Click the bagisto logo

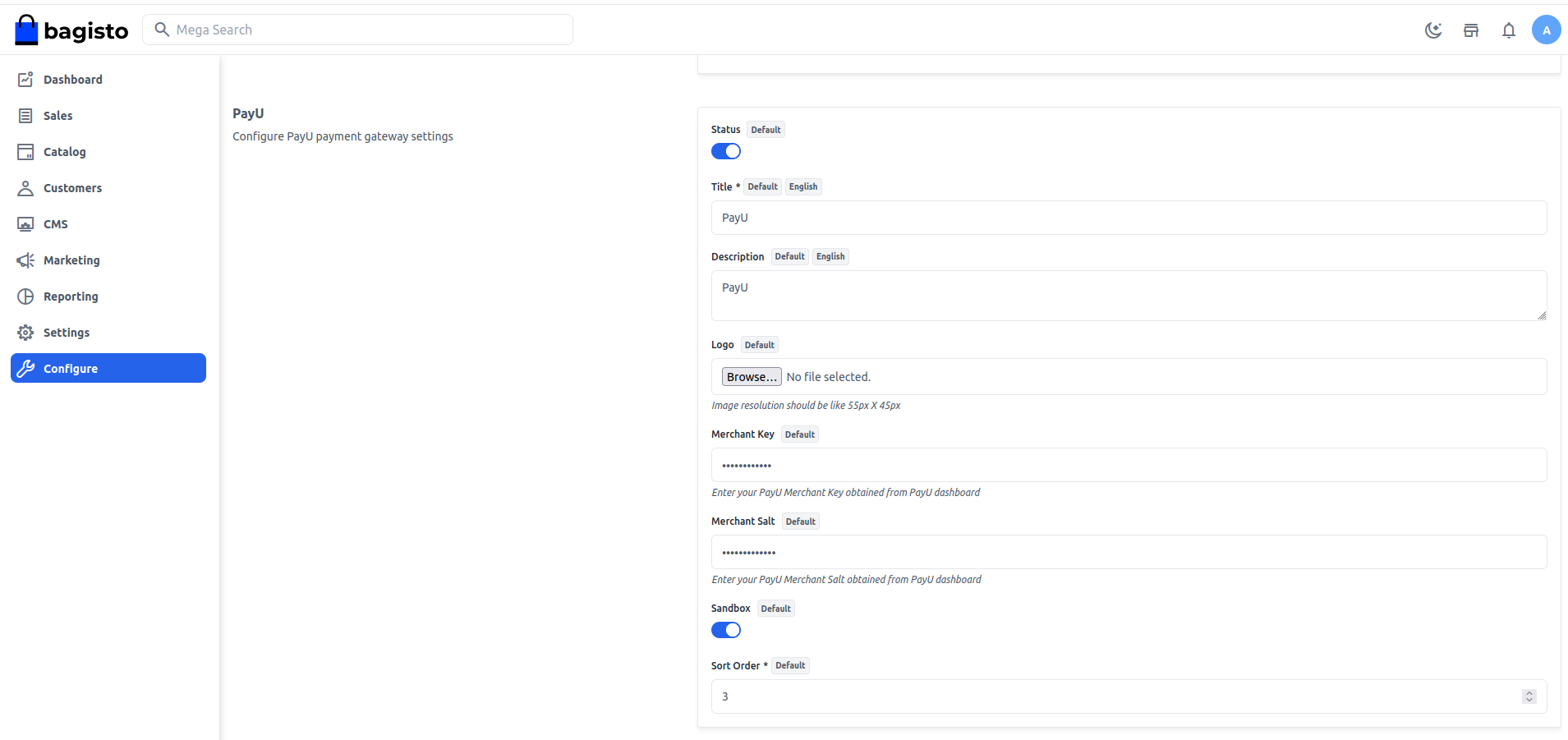[x=72, y=30]
